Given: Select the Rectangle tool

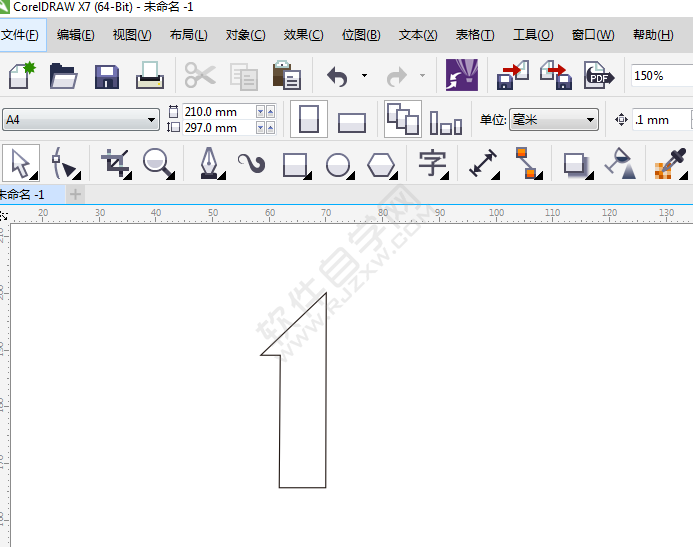Looking at the screenshot, I should click(295, 162).
